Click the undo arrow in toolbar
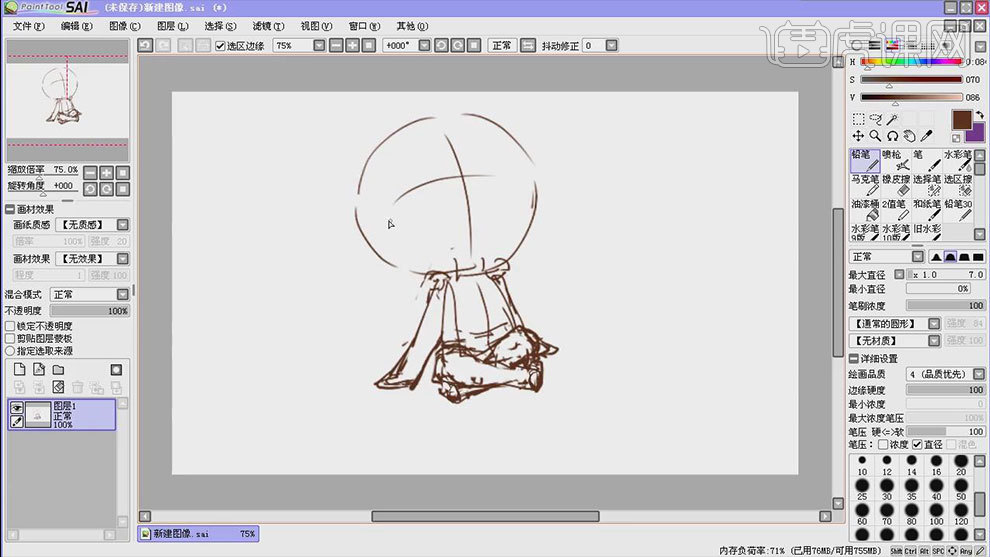 145,45
